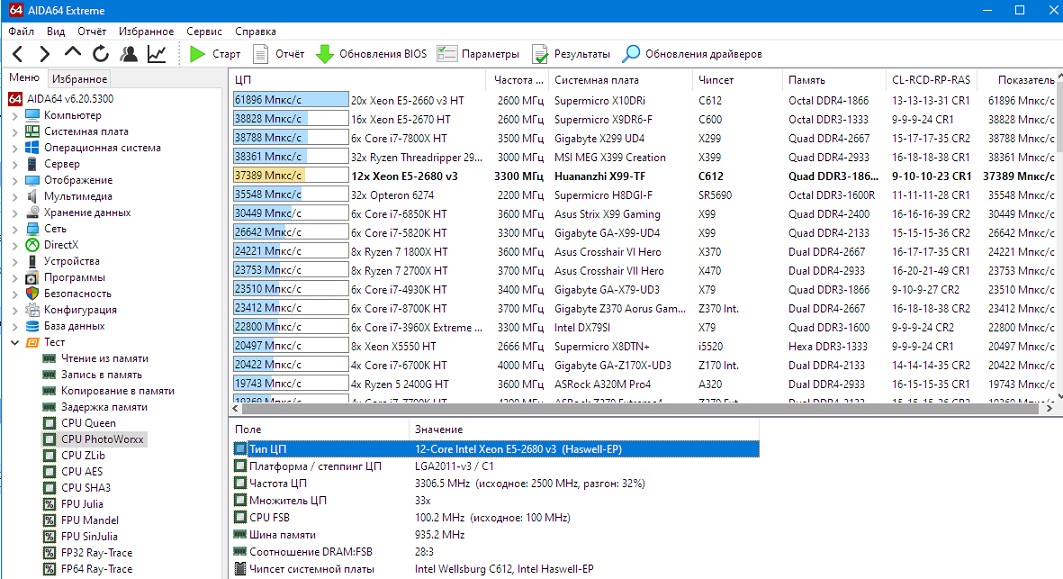Select the AIDA64 v6.20.5300 root item
Image resolution: width=1063 pixels, height=579 pixels.
pos(61,99)
